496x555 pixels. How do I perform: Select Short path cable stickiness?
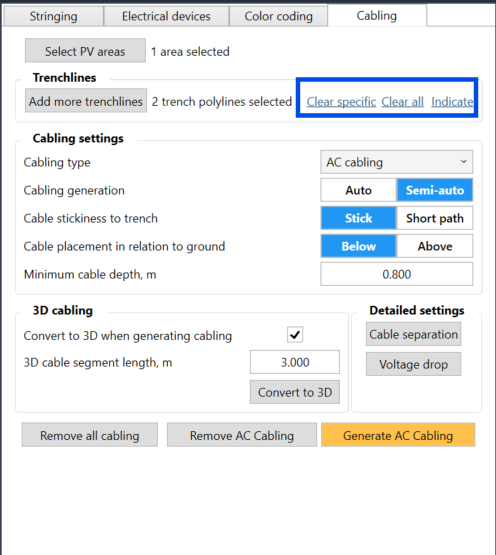coord(435,218)
